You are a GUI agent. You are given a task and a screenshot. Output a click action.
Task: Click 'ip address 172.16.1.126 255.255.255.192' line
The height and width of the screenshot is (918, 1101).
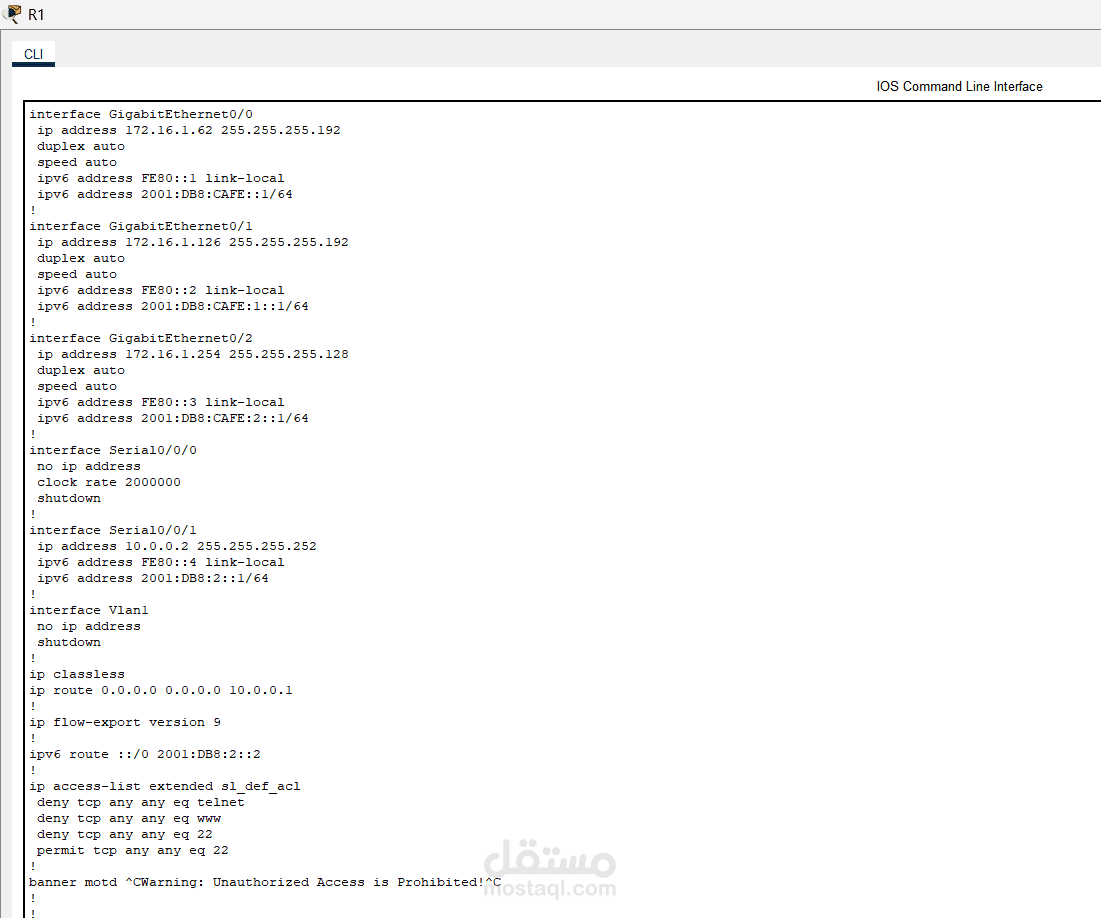[193, 242]
